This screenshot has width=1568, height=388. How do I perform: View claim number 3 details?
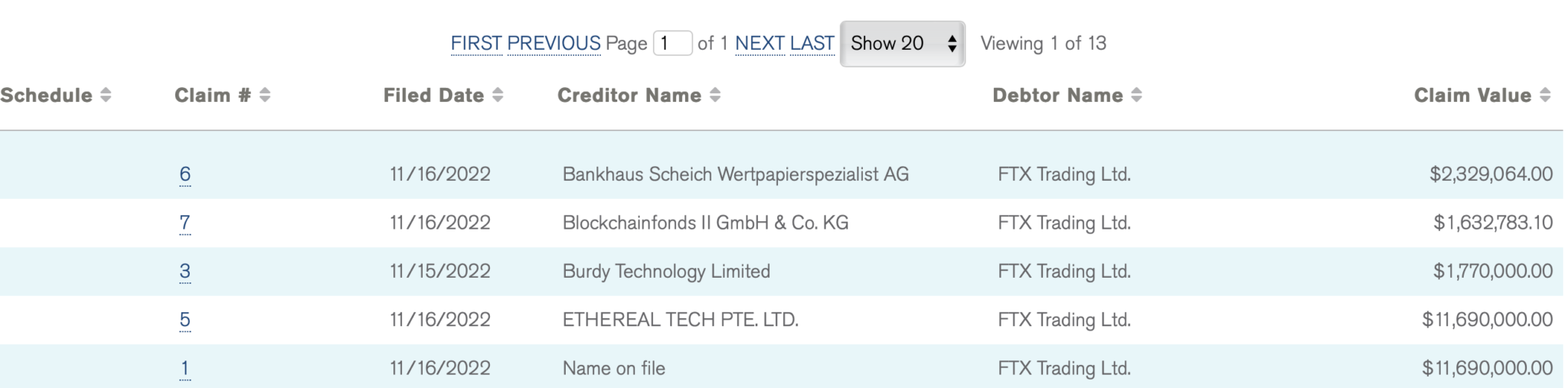185,271
